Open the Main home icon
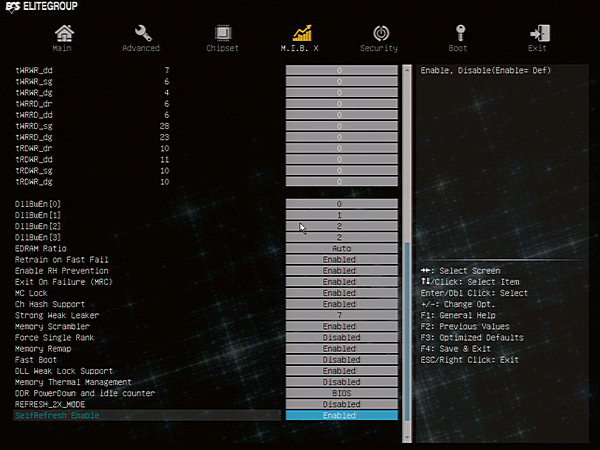600x450 pixels. (64, 33)
